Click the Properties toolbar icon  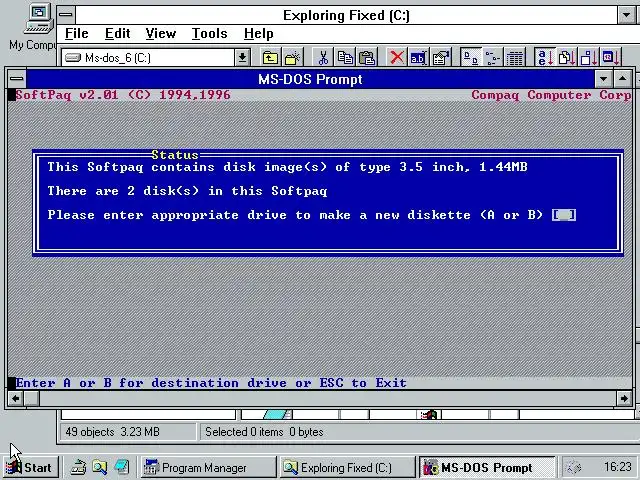tap(441, 58)
